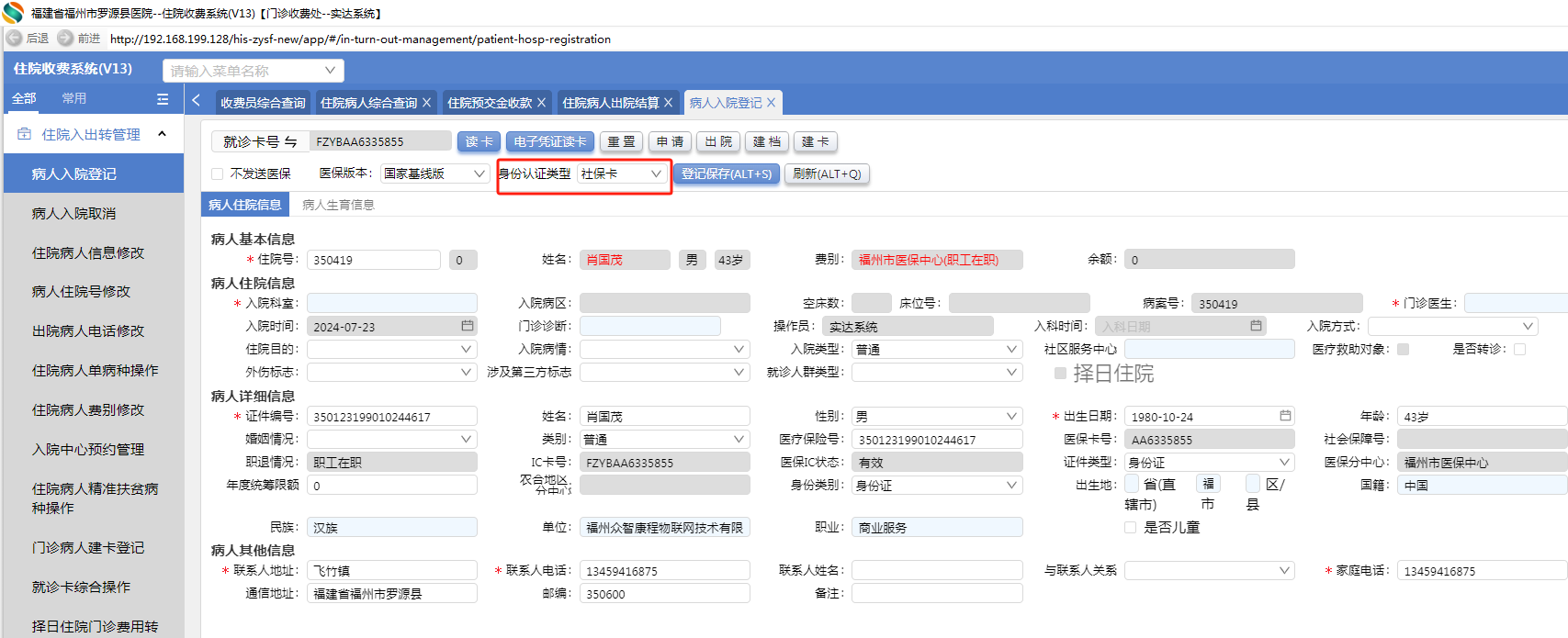Screen dimensions: 1568x638
Task: Open the 住院目的 dropdown
Action: [392, 349]
